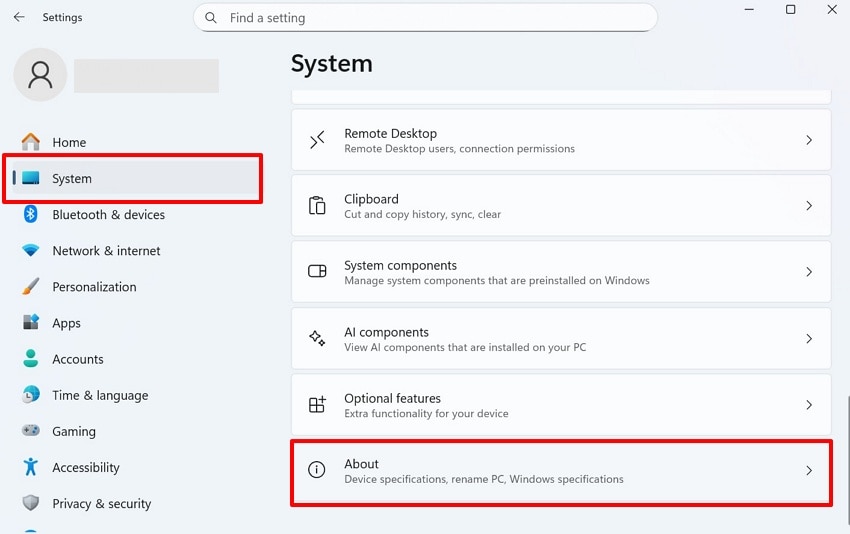
Task: Open the AI components title
Action: point(387,332)
